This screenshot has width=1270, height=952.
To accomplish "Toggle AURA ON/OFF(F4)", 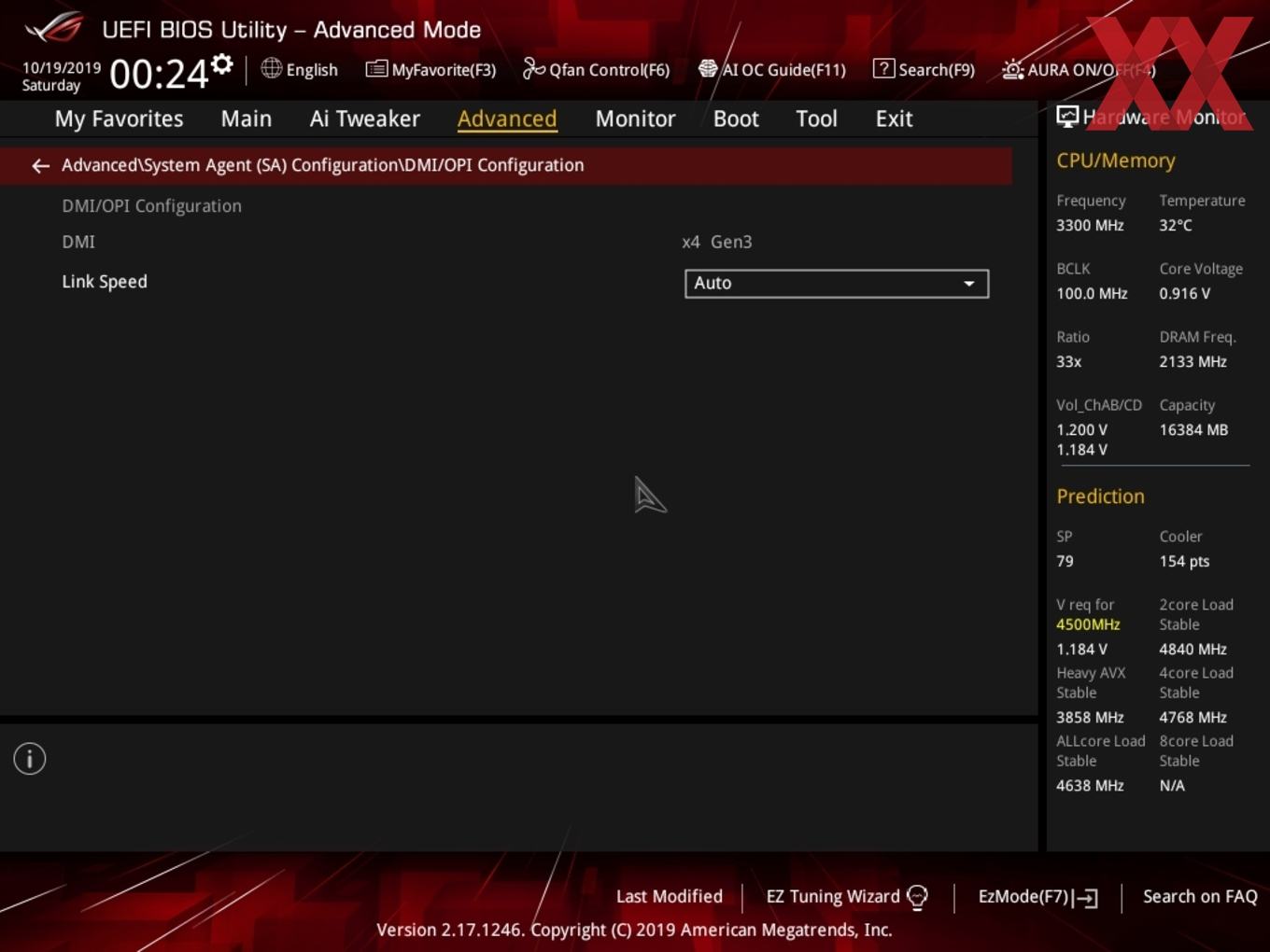I will (x=1079, y=70).
